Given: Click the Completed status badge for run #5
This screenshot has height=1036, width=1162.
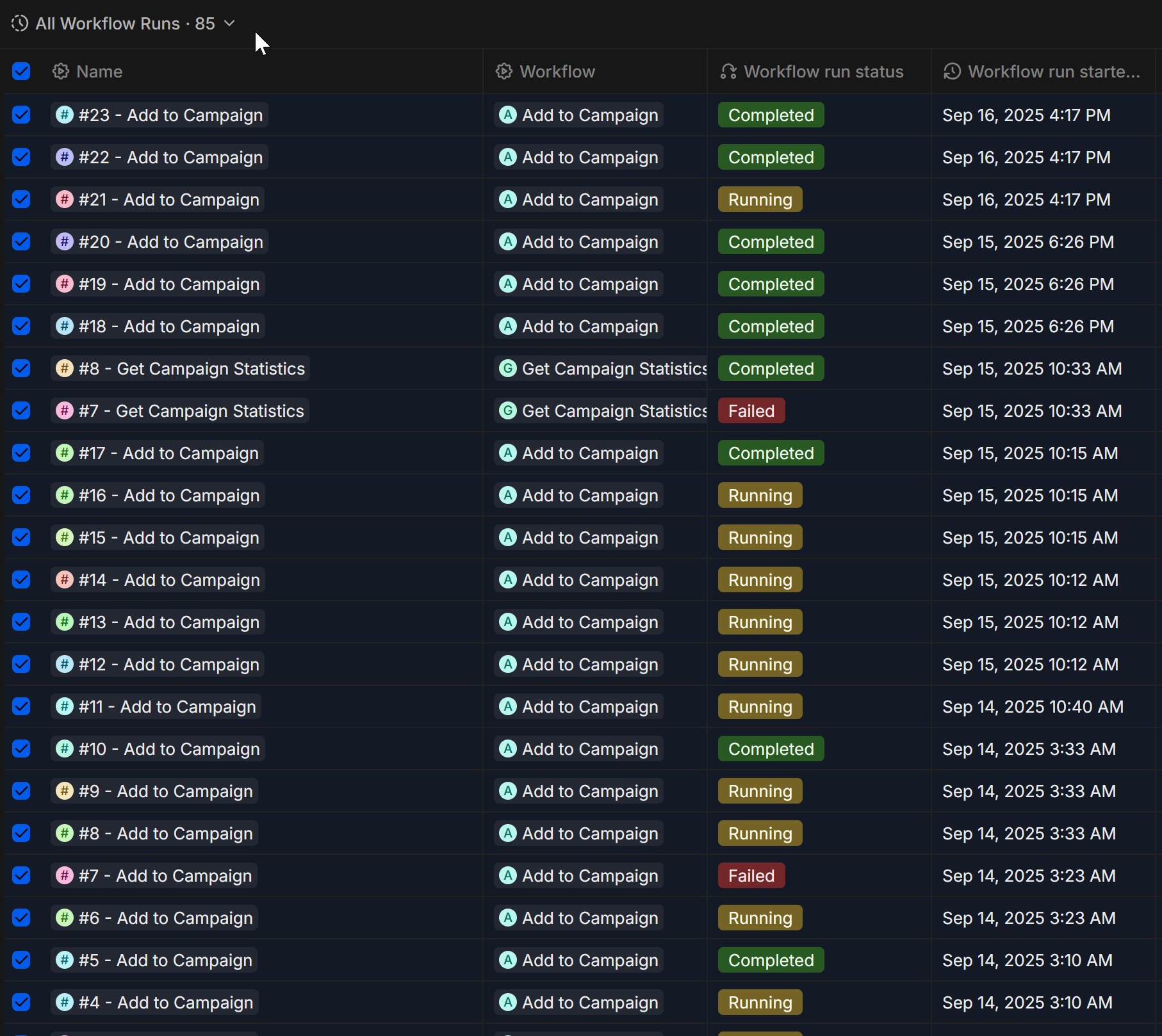Looking at the screenshot, I should click(771, 960).
